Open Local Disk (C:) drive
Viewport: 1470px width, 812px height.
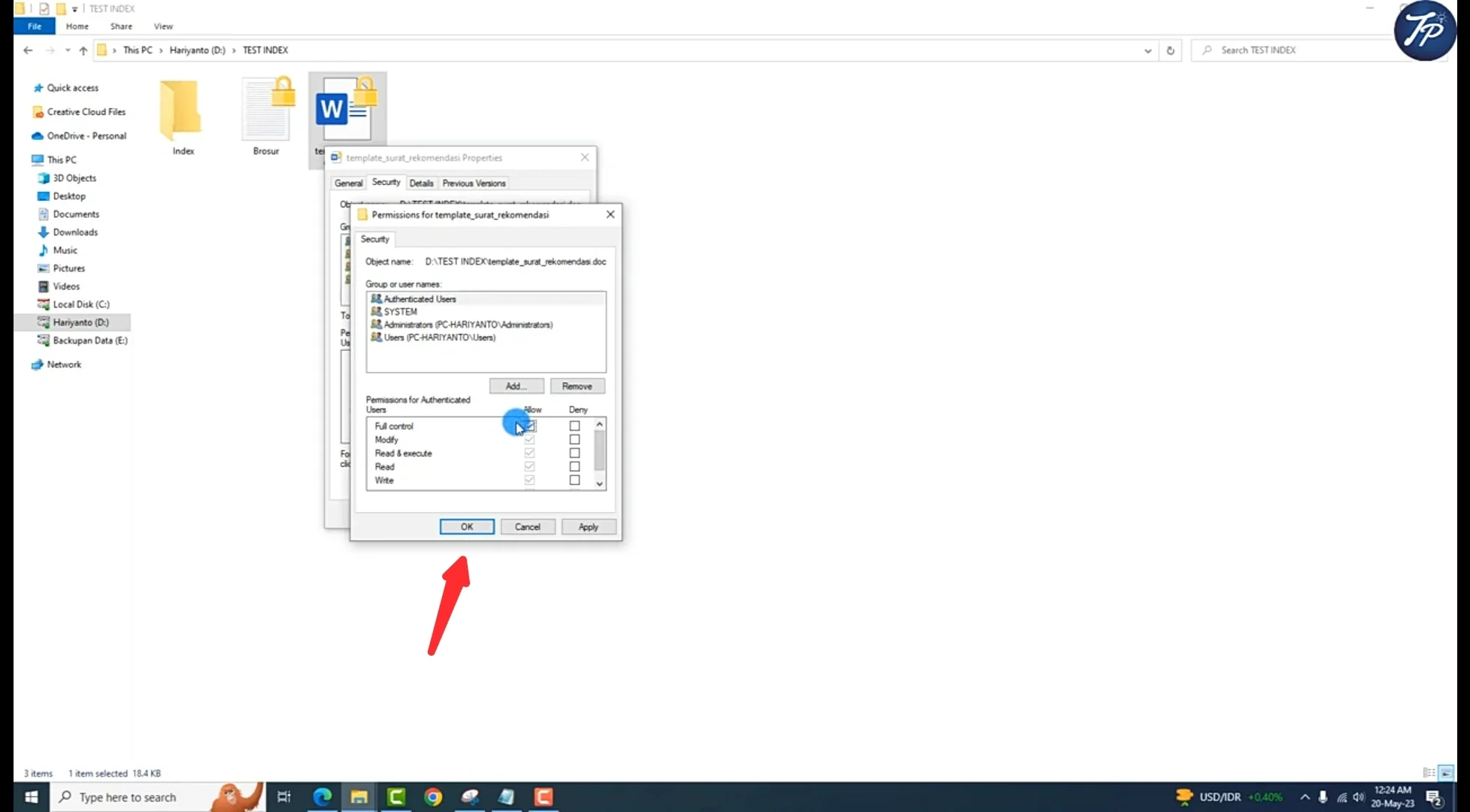80,304
